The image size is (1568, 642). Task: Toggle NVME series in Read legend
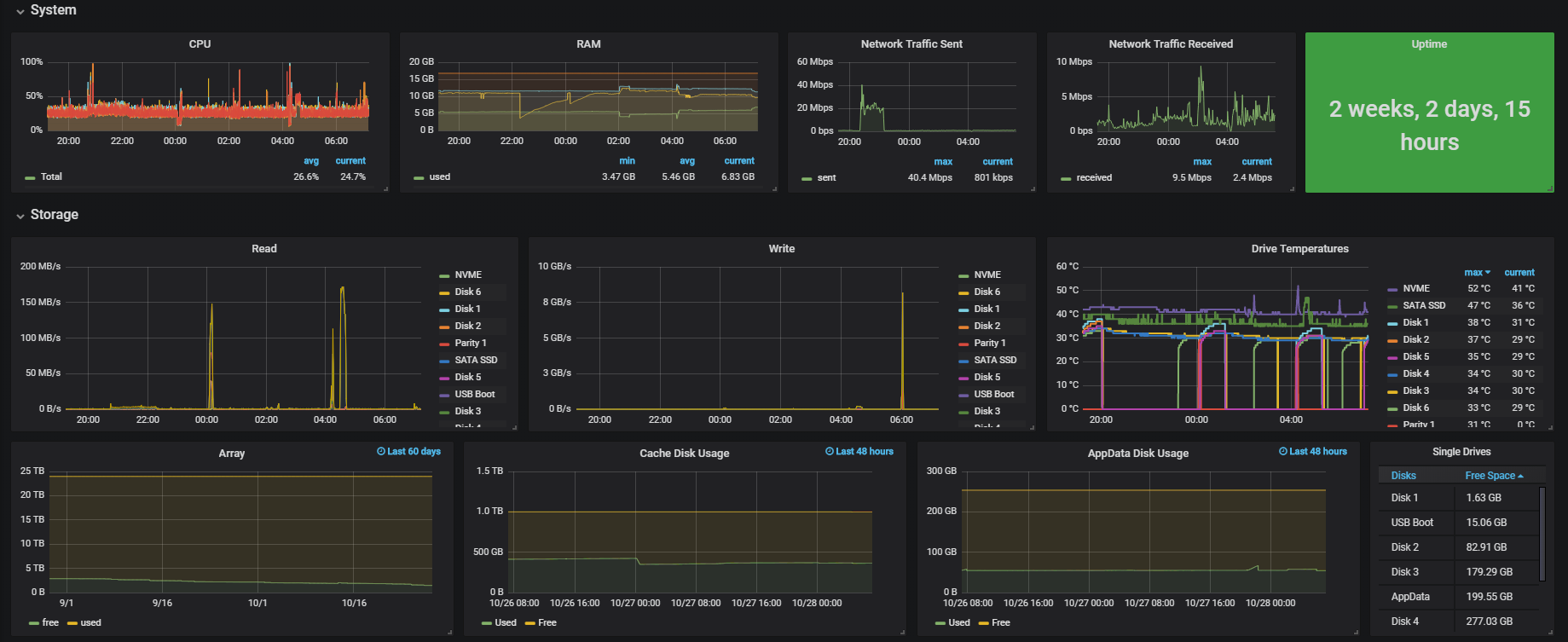(468, 275)
